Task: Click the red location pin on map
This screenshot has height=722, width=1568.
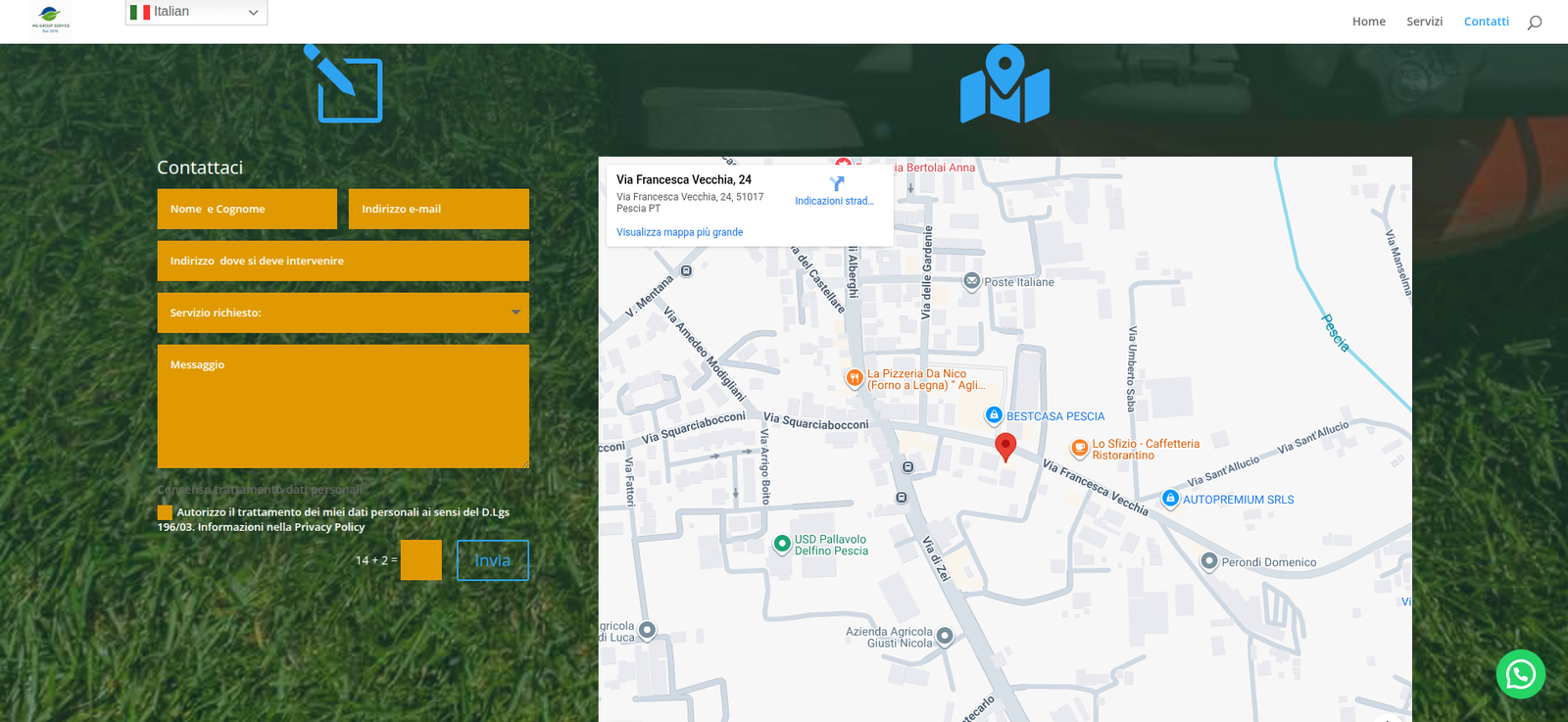Action: pos(1004,447)
